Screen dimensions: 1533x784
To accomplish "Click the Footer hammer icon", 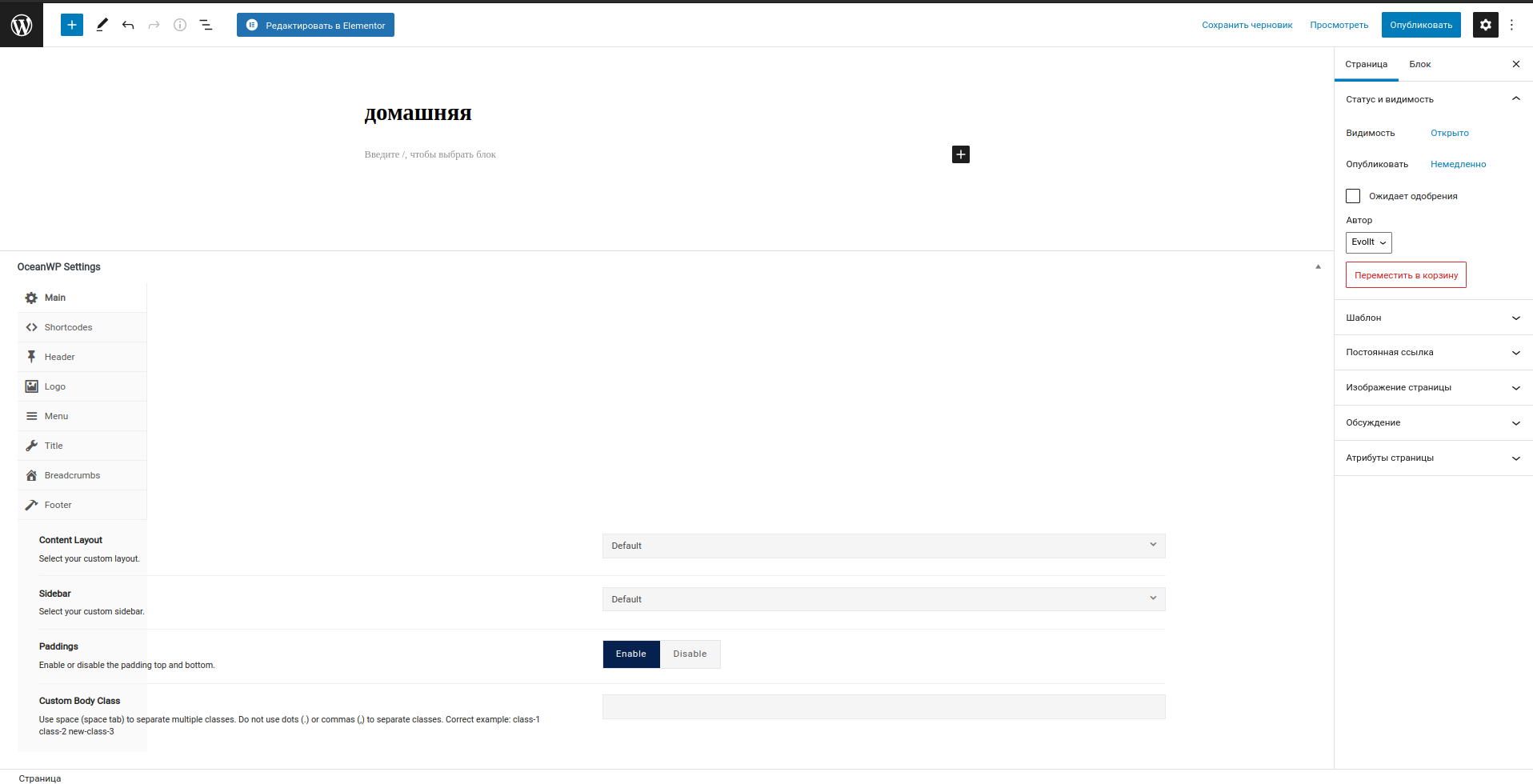I will click(31, 505).
